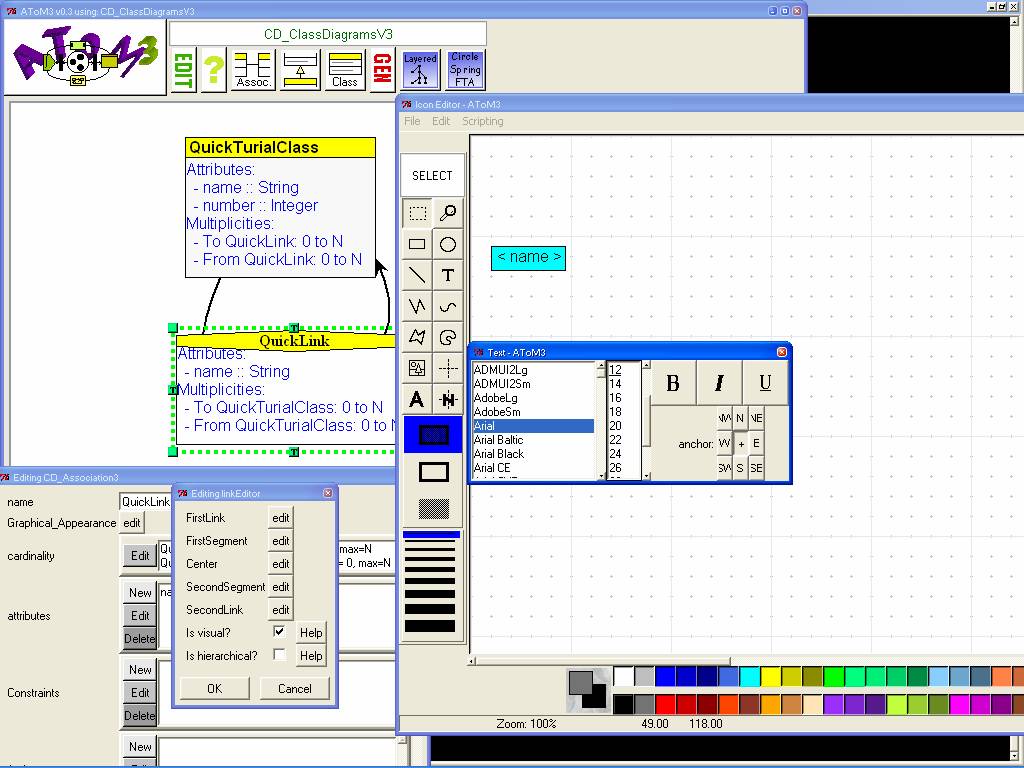Set anchor to E
1024x768 pixels.
(756, 443)
